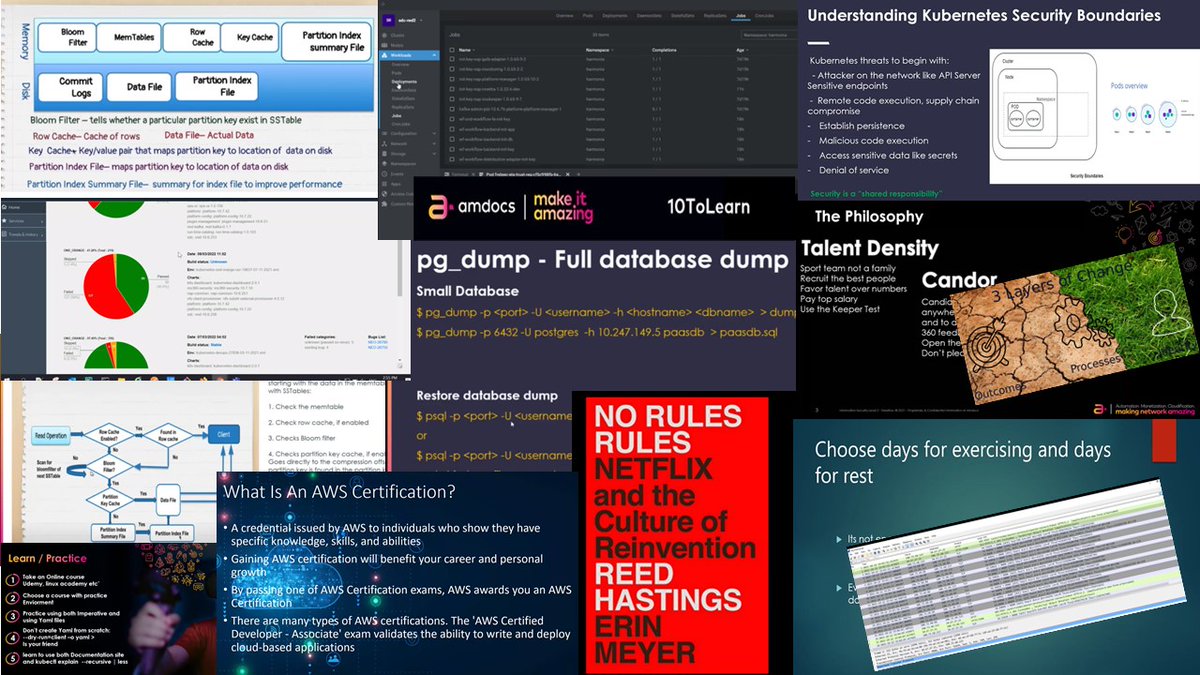Open the Namespace: harmonia filter dropdown
The height and width of the screenshot is (675, 1200).
pos(769,35)
